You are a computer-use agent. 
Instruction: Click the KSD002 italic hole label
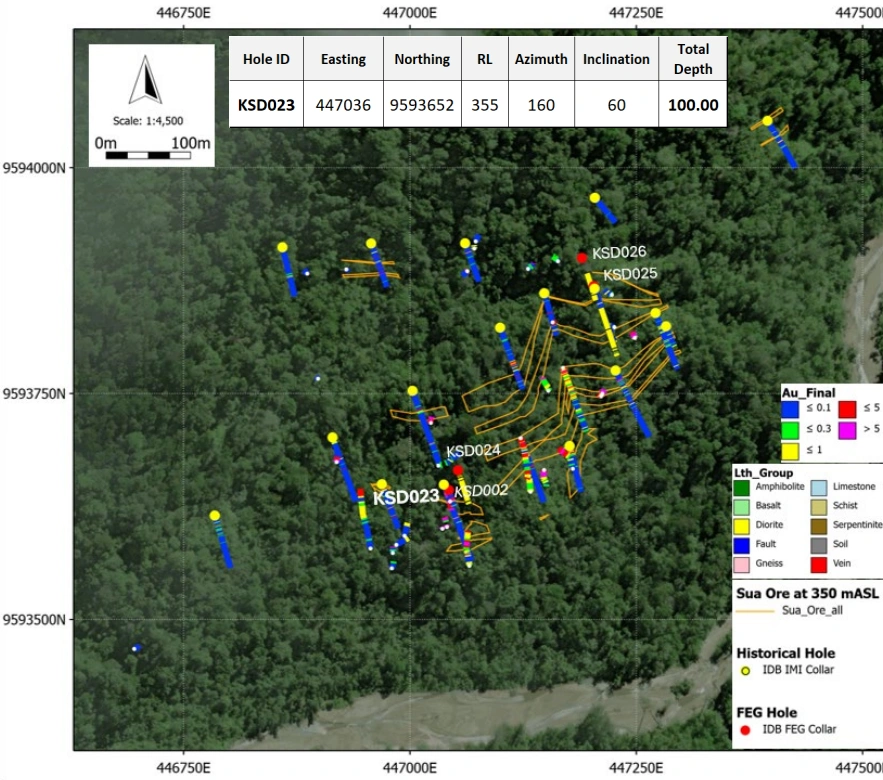[481, 490]
